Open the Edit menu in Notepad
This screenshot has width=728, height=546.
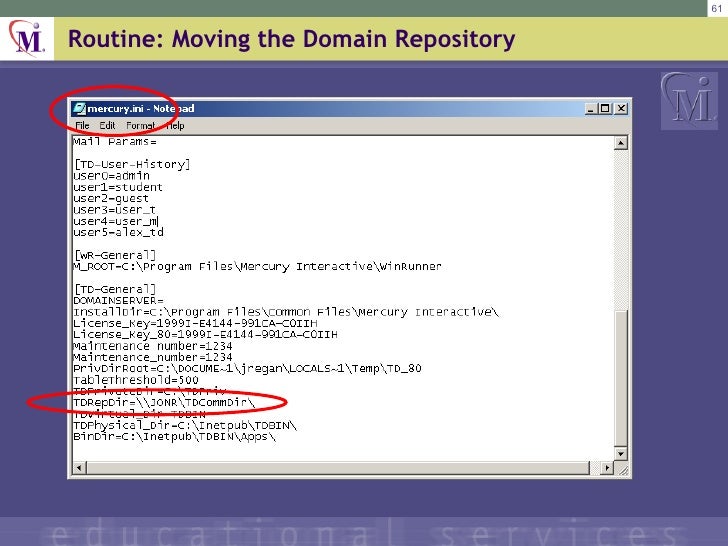pos(107,126)
